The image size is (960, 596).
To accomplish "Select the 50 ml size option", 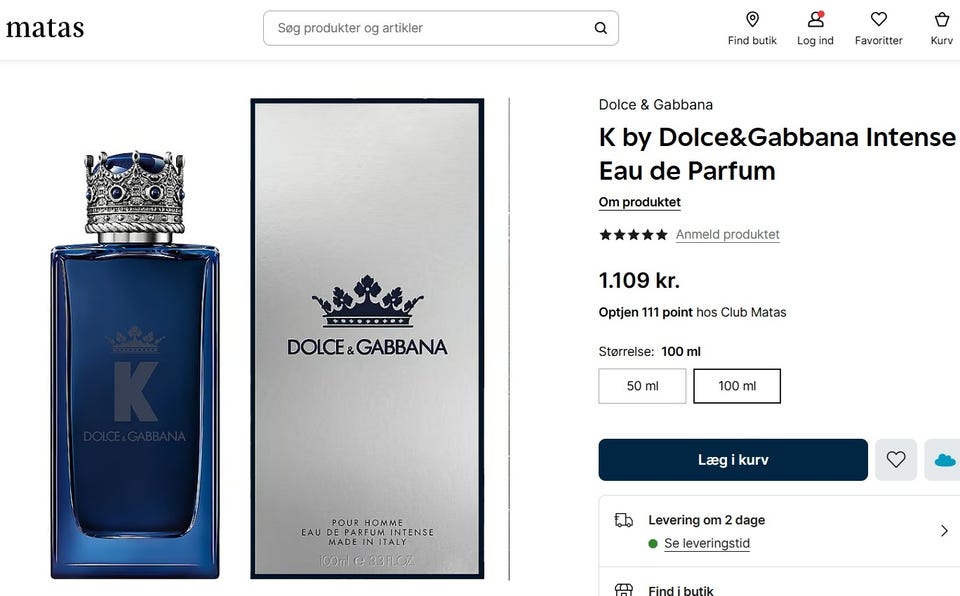I will pos(642,386).
